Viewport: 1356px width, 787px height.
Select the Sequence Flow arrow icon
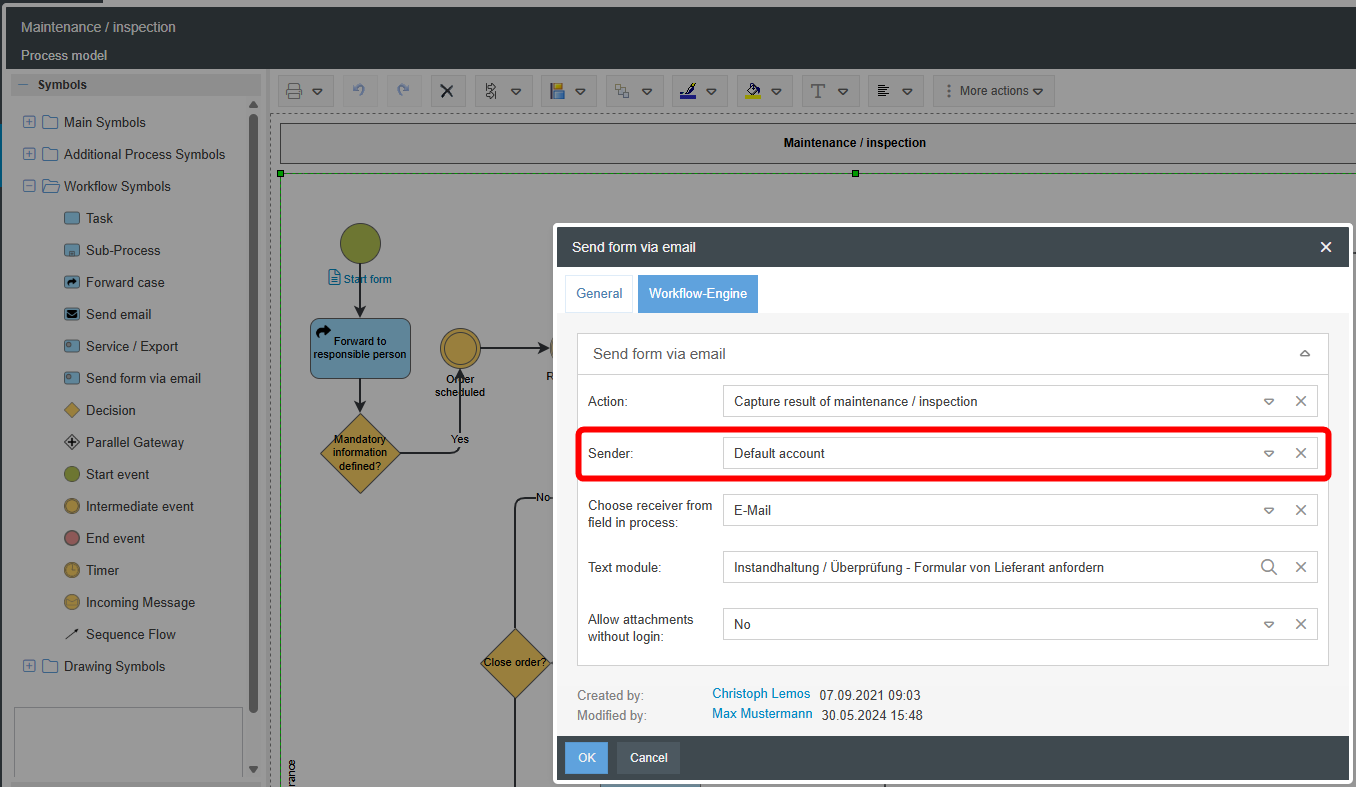pos(72,634)
